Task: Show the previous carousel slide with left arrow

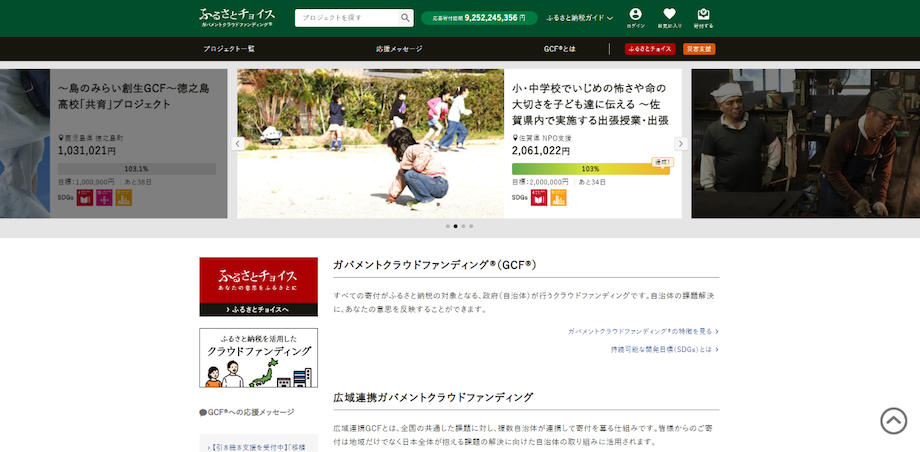Action: [x=238, y=144]
